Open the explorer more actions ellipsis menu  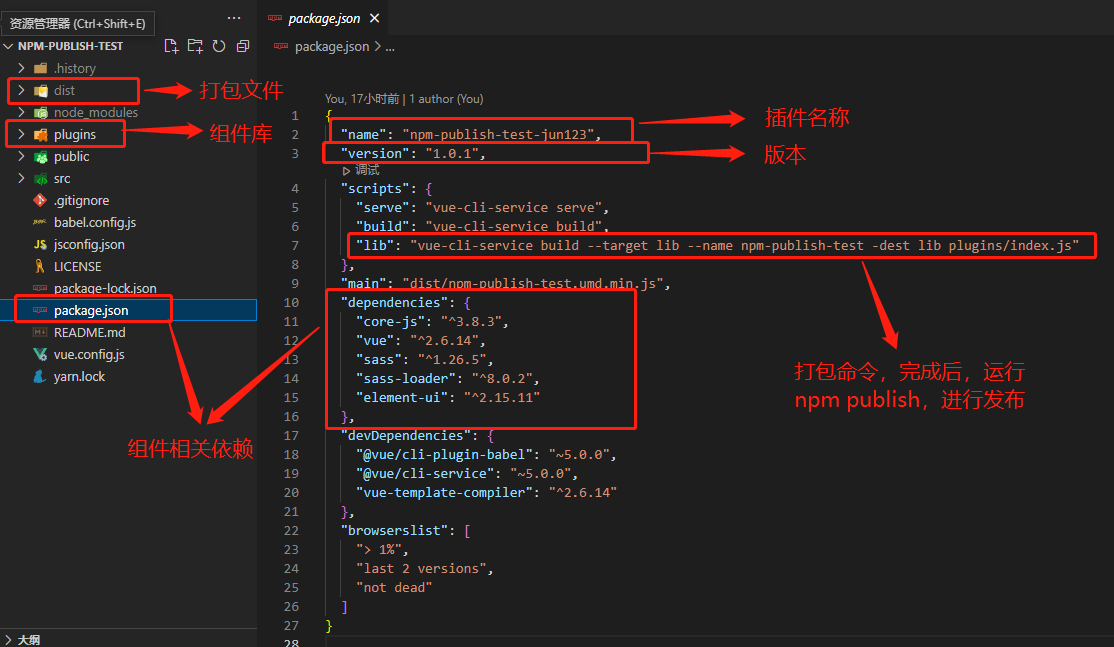234,18
